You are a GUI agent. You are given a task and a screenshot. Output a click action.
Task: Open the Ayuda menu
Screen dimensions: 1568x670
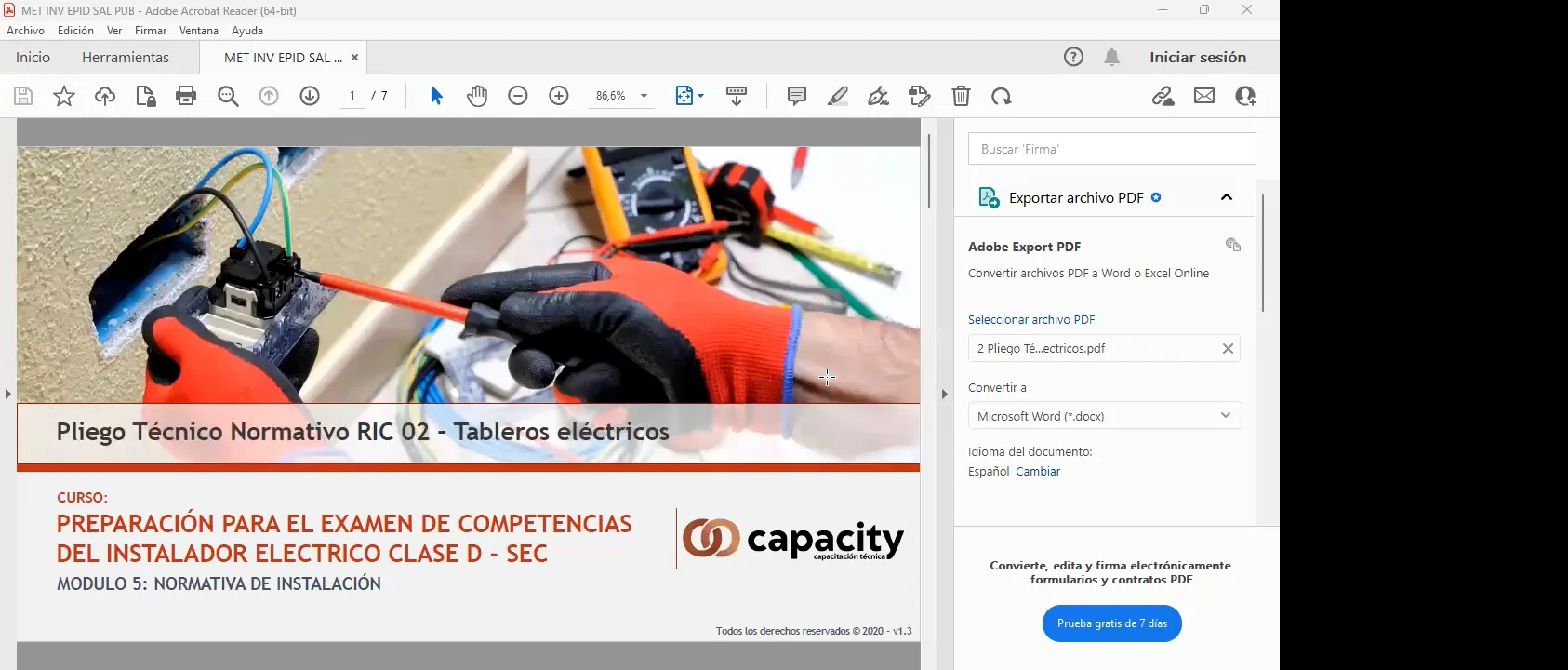click(247, 31)
